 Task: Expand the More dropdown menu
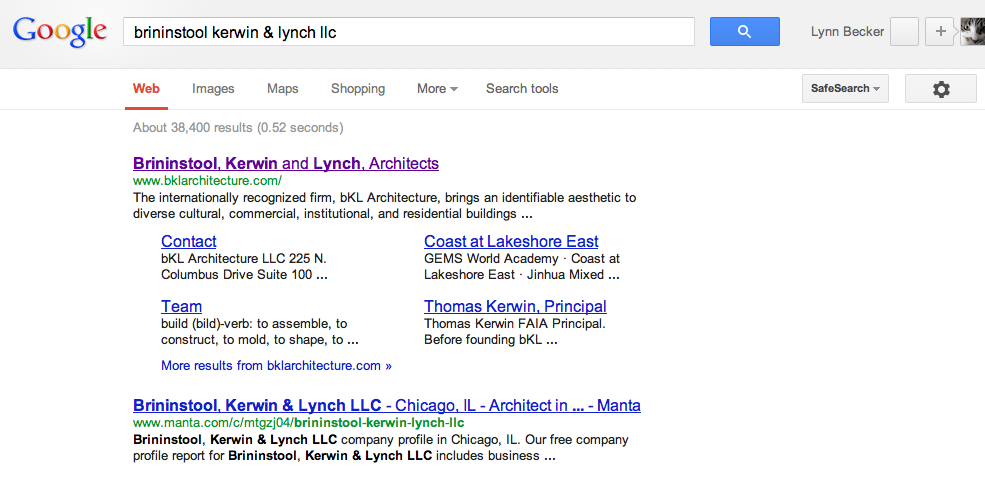[437, 89]
